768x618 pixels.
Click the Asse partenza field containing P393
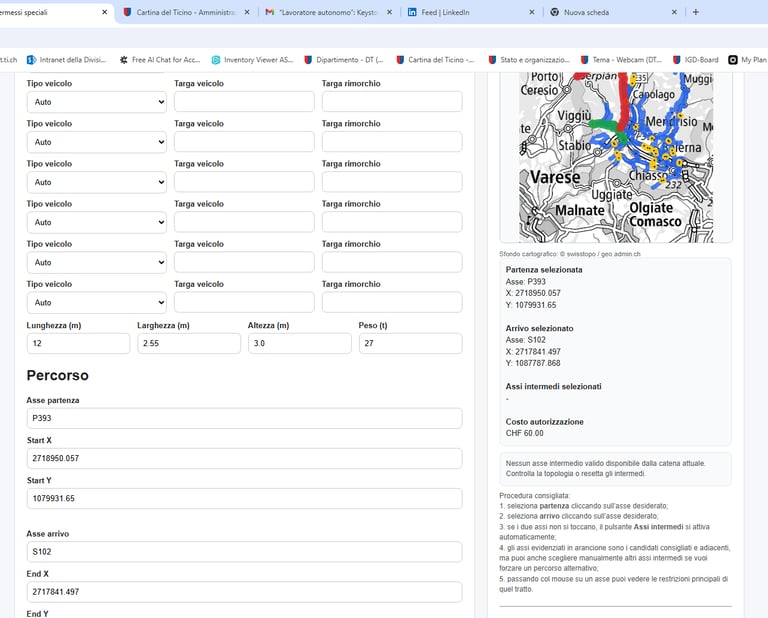tap(244, 418)
